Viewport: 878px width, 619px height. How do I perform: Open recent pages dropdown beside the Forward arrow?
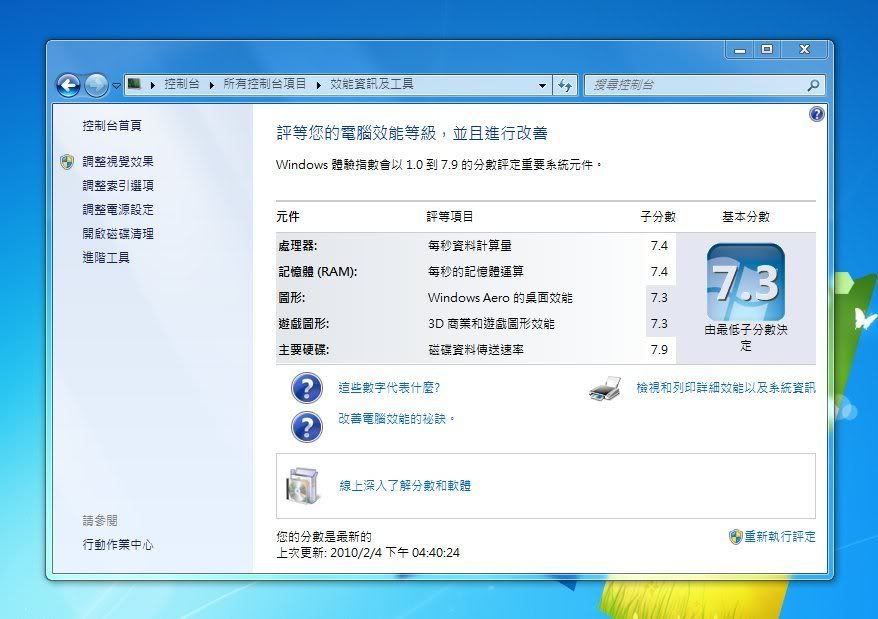(x=116, y=86)
